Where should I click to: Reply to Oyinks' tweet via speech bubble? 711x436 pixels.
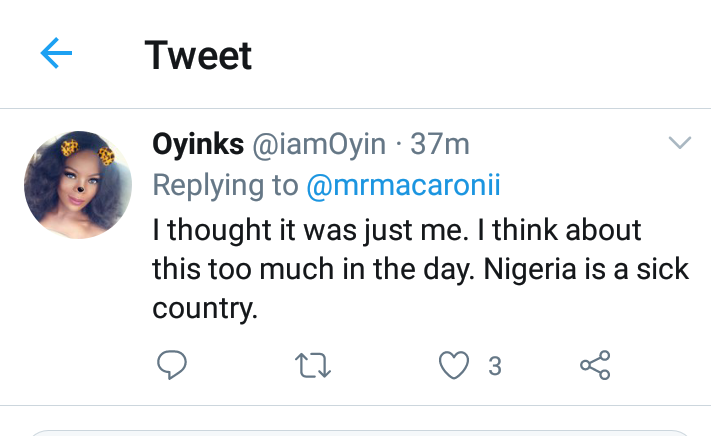(173, 366)
